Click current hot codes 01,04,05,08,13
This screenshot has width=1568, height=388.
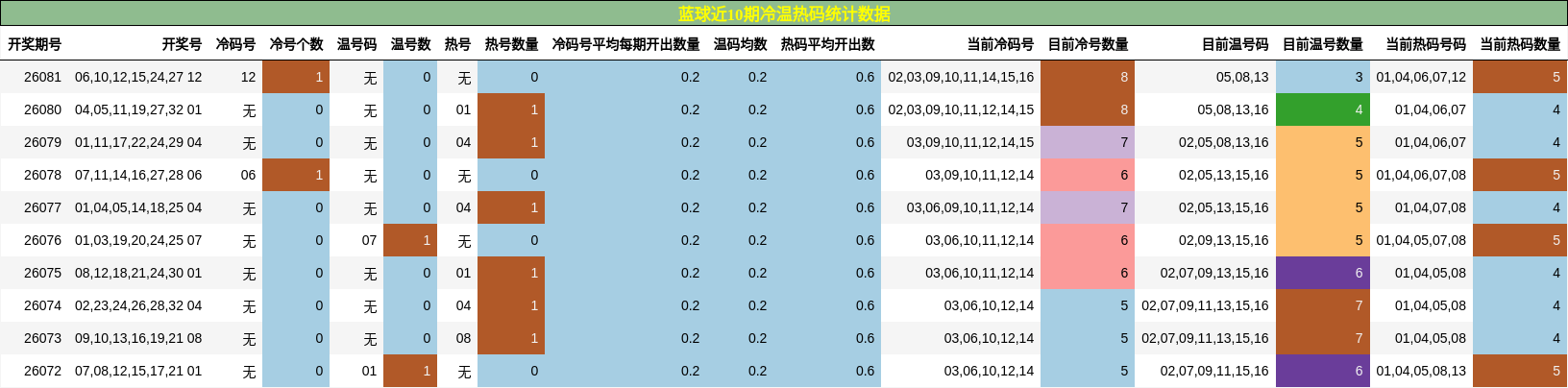[1421, 371]
